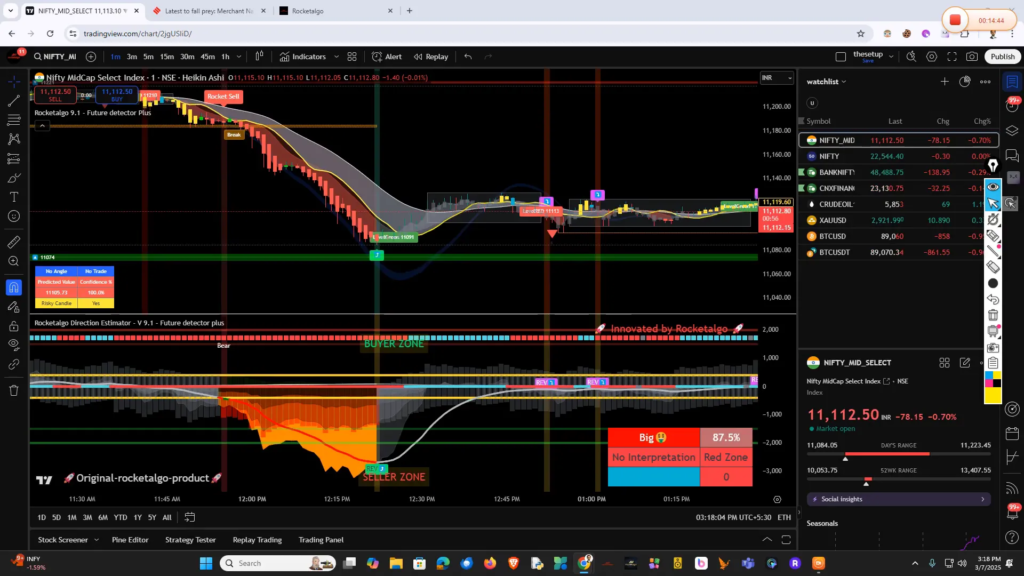Open the INR currency dropdown on the price scale
Image resolution: width=1024 pixels, height=576 pixels.
[769, 77]
